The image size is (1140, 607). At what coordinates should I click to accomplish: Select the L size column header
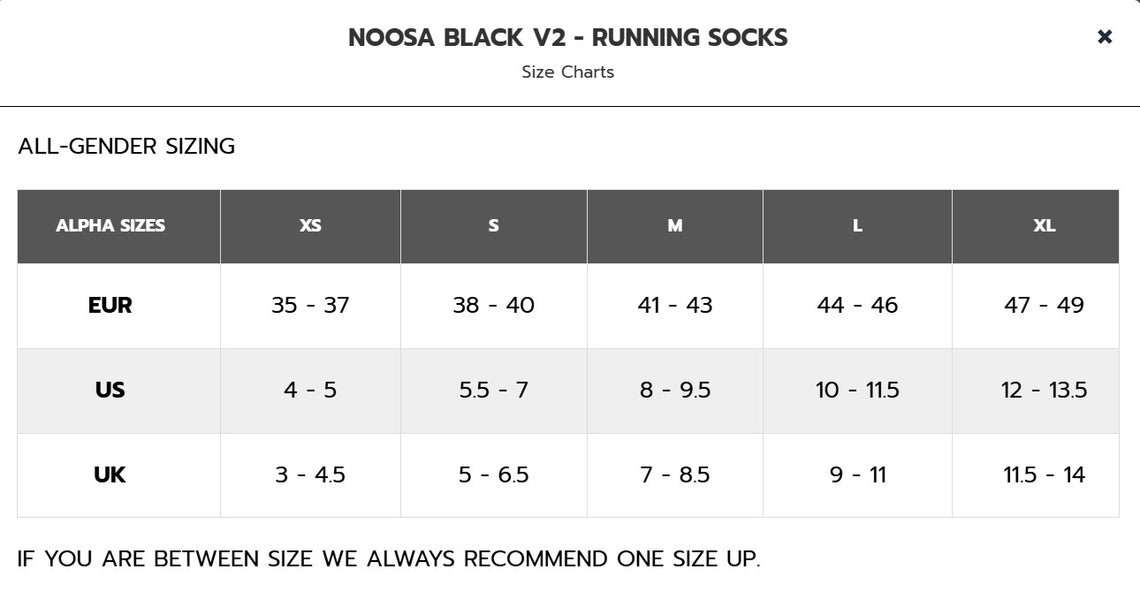click(x=857, y=226)
